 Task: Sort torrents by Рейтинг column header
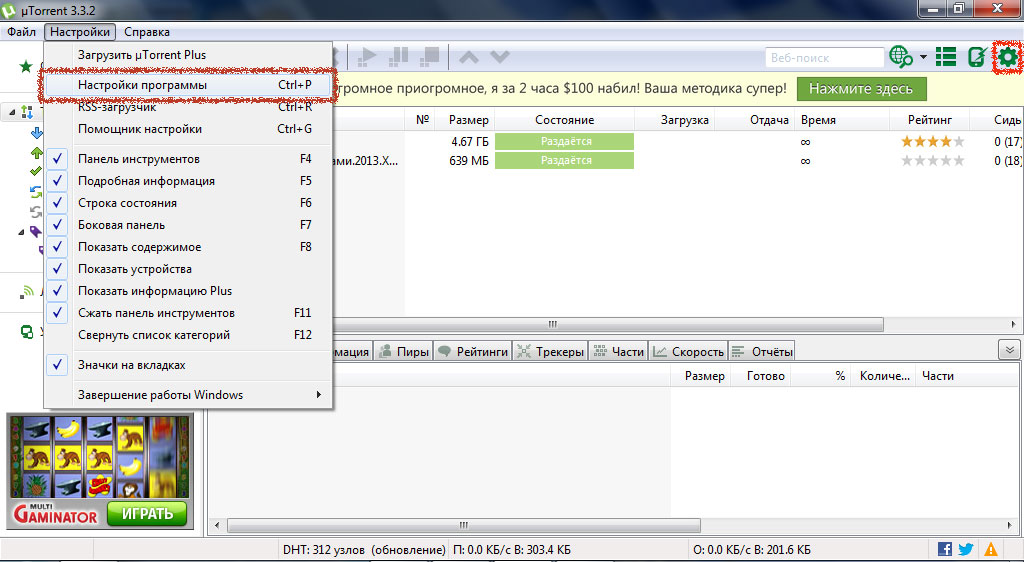click(x=929, y=120)
